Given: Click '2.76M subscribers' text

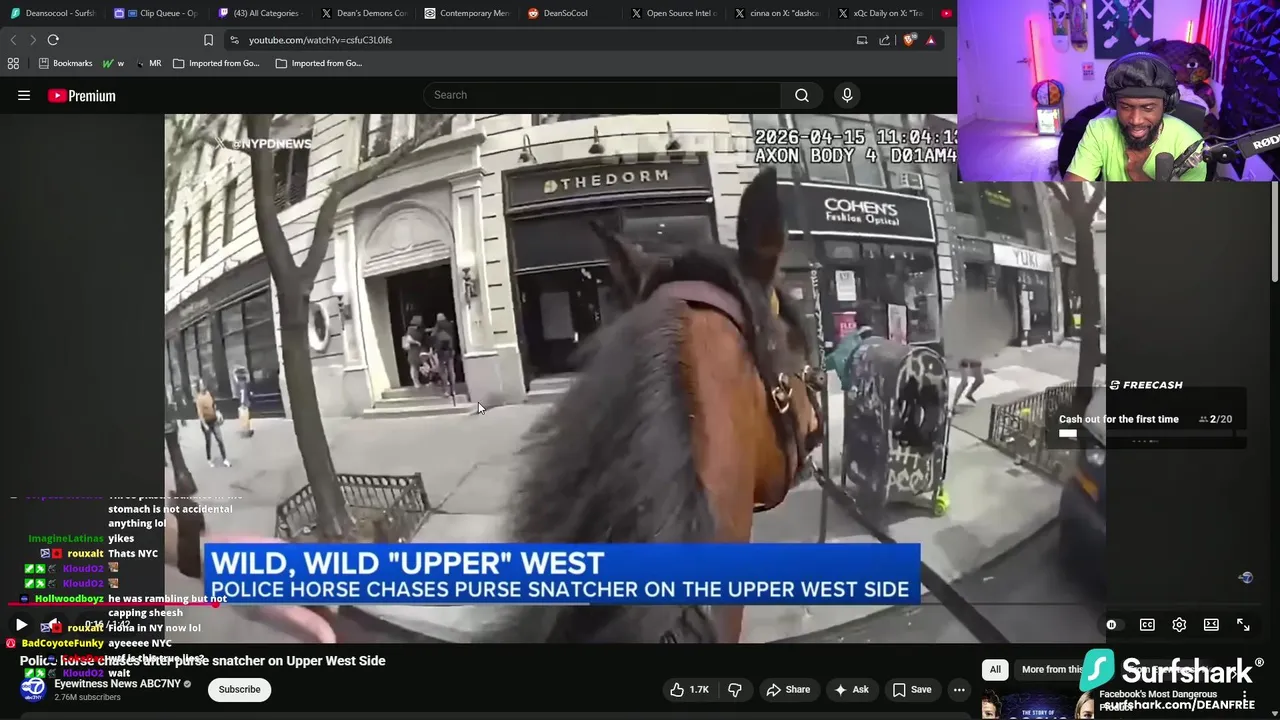Looking at the screenshot, I should pyautogui.click(x=87, y=698).
